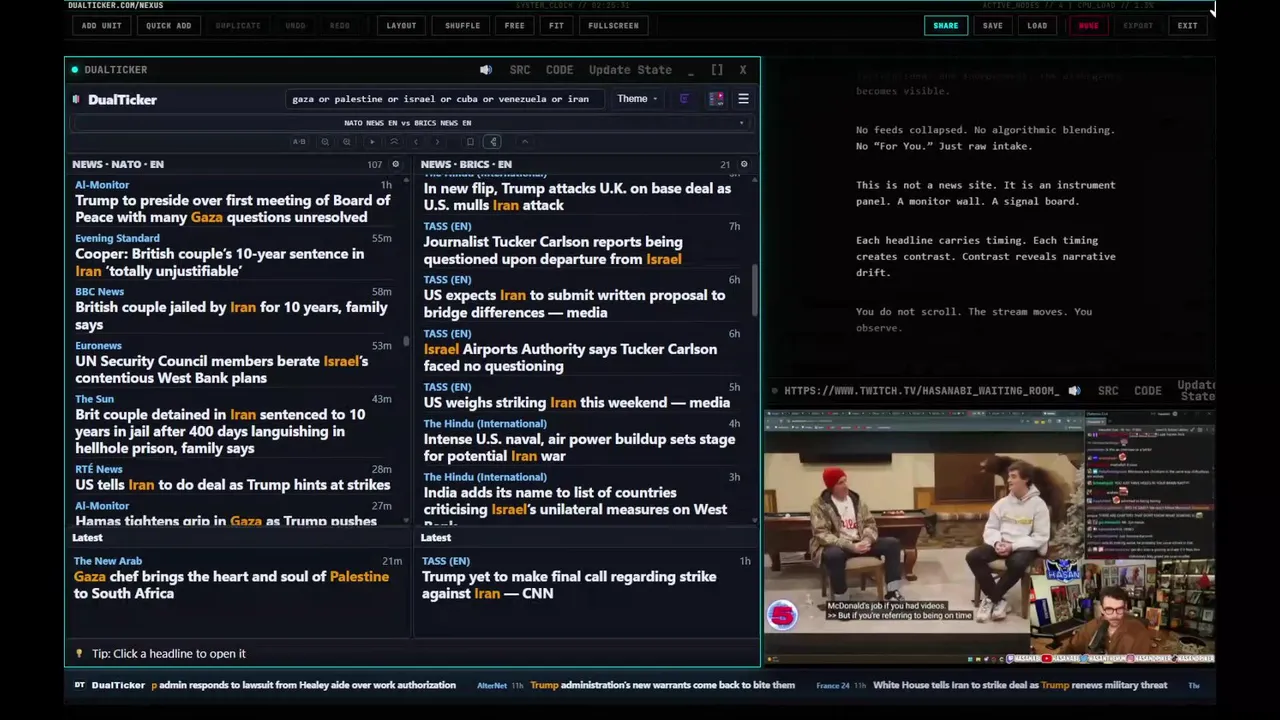Toggle FULLSCREEN mode
The height and width of the screenshot is (720, 1280).
(x=613, y=26)
